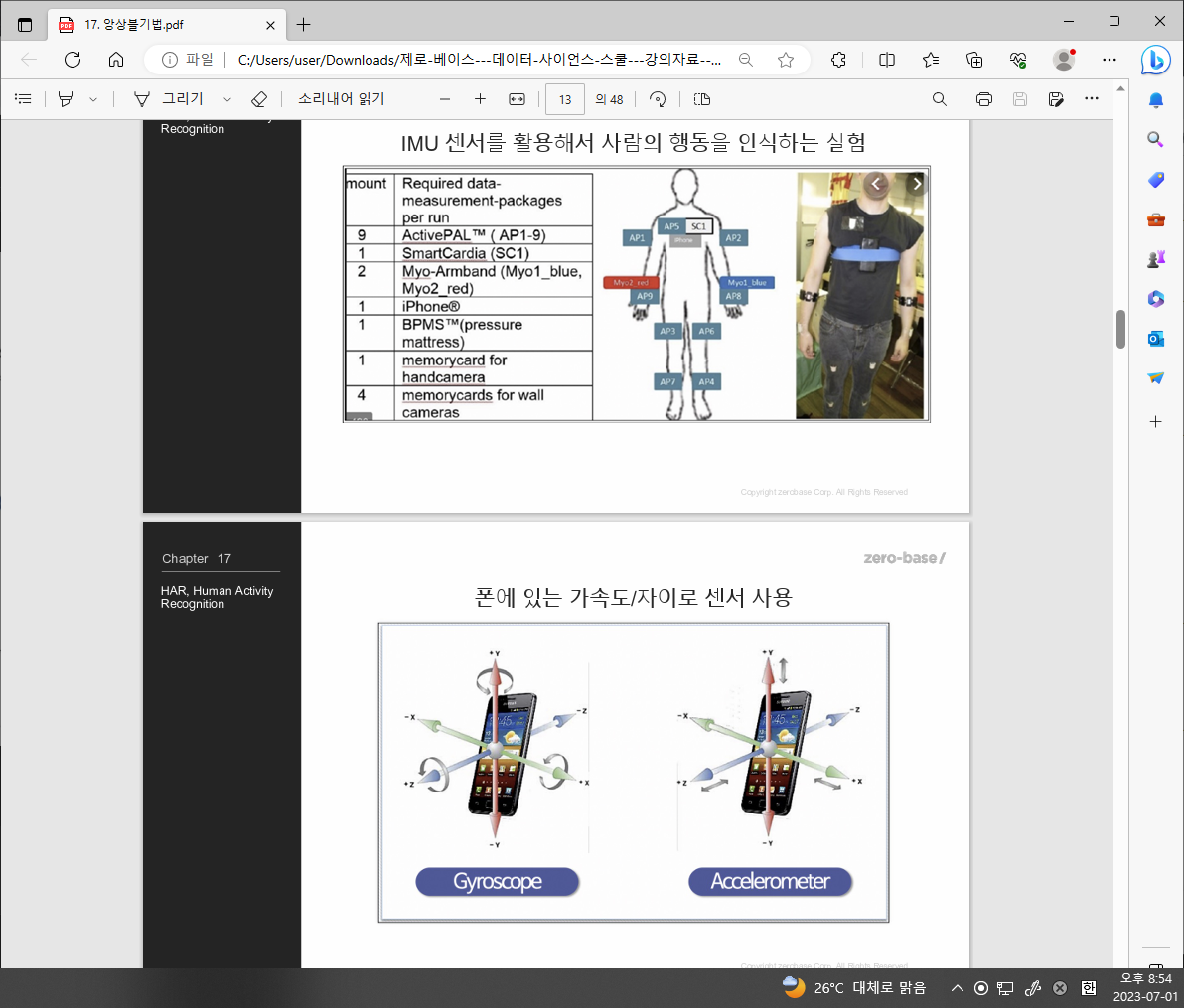Open a new browser tab
The width and height of the screenshot is (1184, 1008).
pos(304,25)
